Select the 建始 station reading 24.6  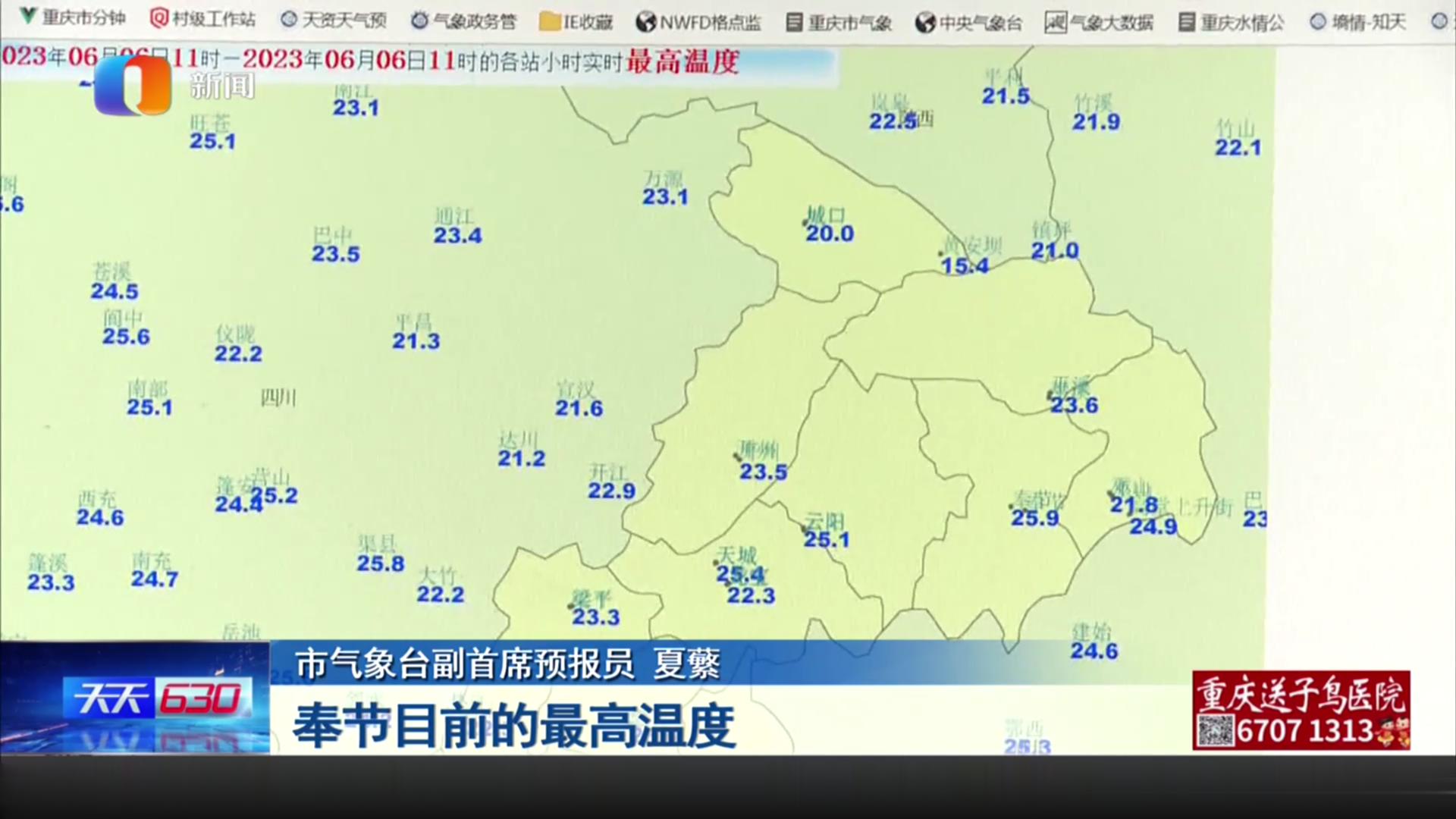(1094, 651)
